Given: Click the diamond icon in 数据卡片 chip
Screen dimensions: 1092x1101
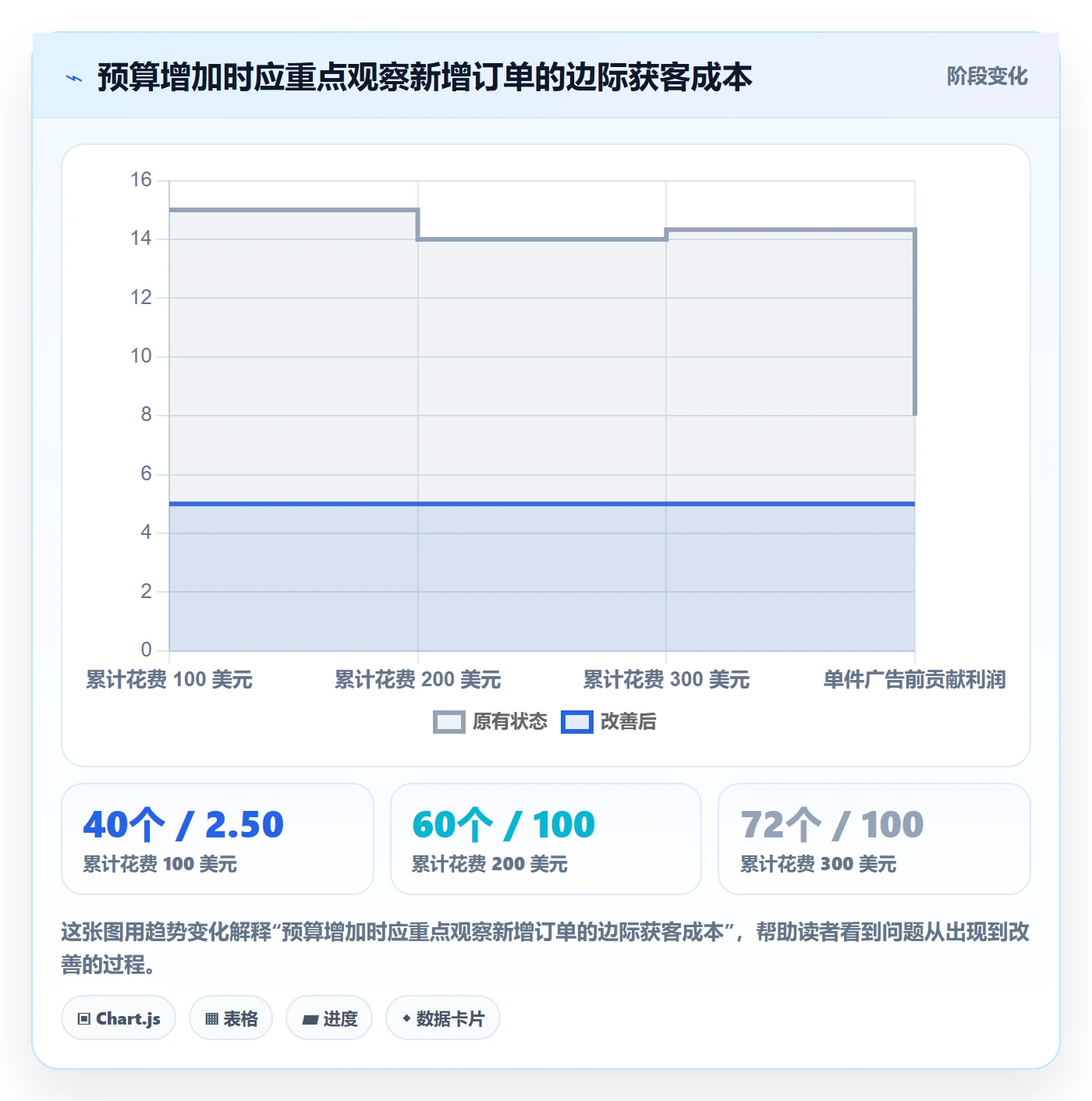Looking at the screenshot, I should click(406, 1018).
